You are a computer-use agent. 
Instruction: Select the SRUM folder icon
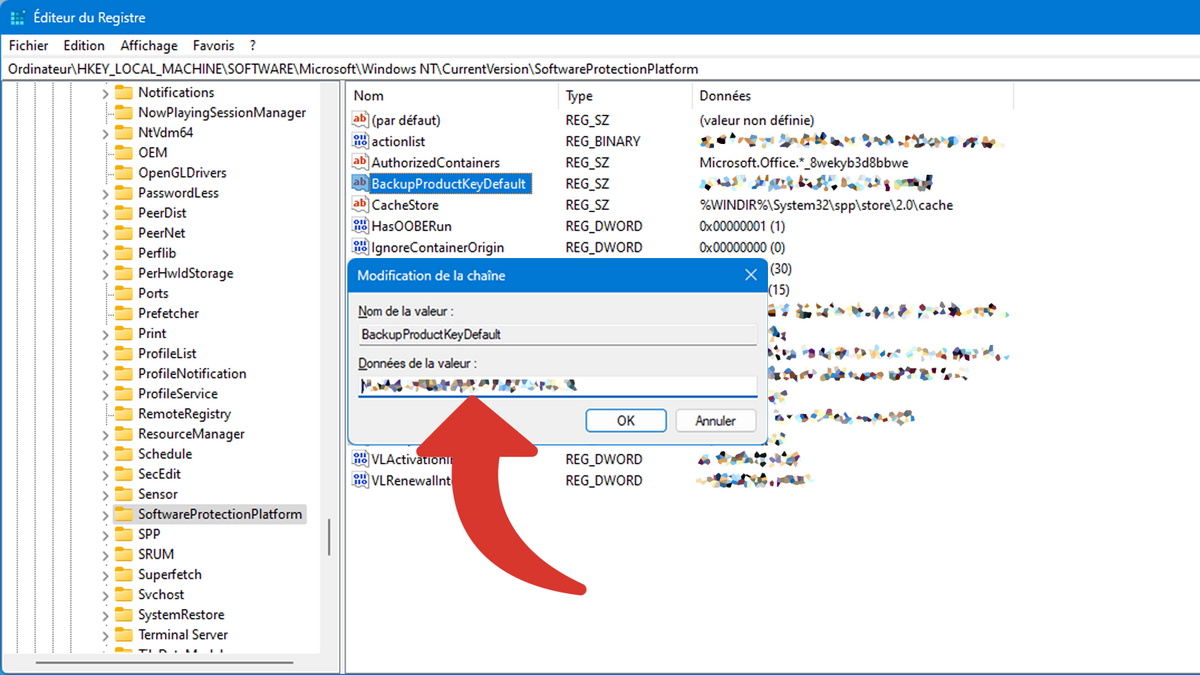click(123, 554)
